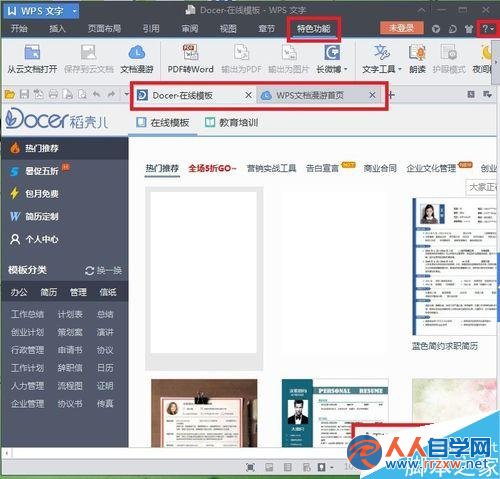Open 从云文档打开 cloud document icon
The image size is (500, 479).
(32, 53)
